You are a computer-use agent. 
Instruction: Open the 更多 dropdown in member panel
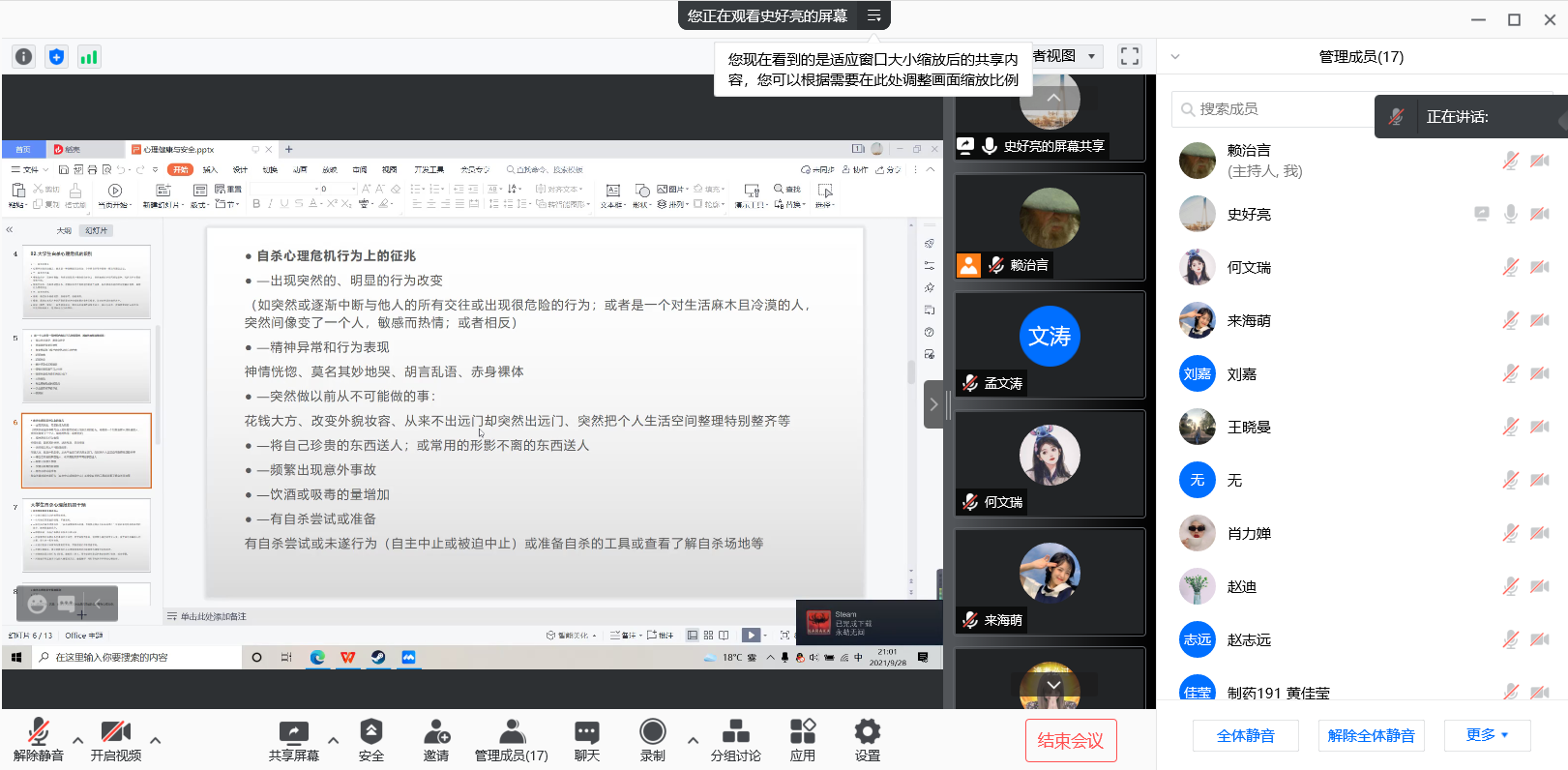click(1488, 735)
